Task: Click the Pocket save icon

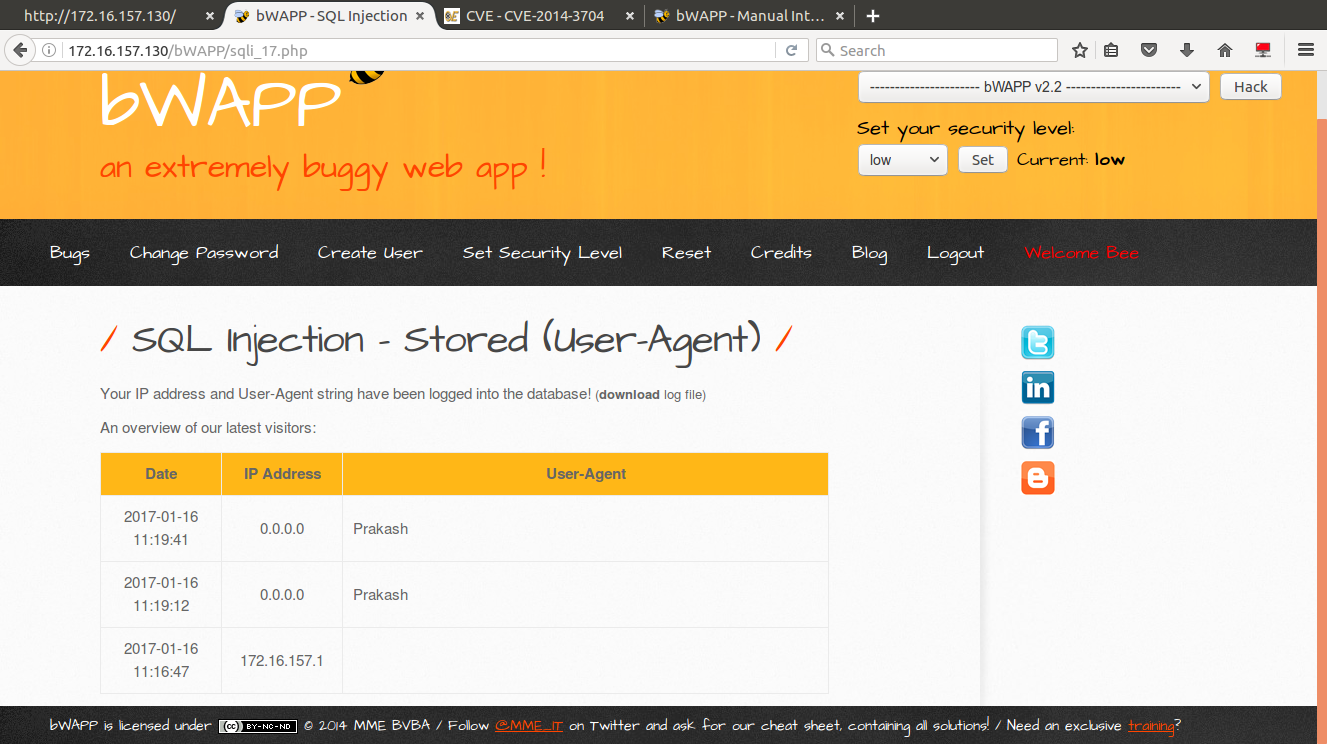Action: (x=1148, y=50)
